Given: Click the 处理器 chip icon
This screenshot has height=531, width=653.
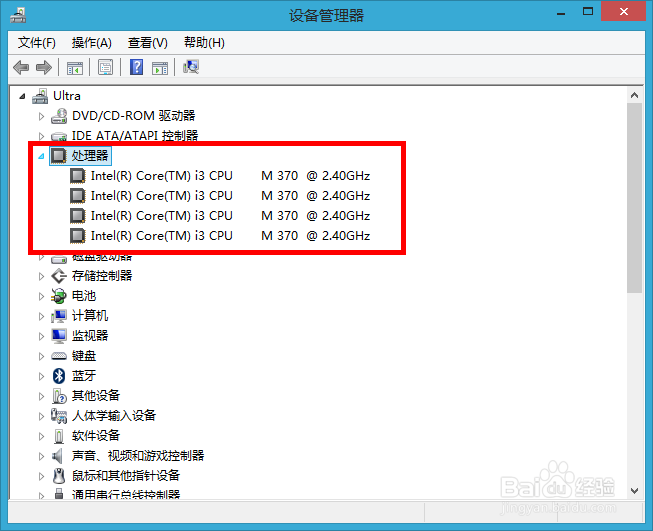Looking at the screenshot, I should [59, 156].
